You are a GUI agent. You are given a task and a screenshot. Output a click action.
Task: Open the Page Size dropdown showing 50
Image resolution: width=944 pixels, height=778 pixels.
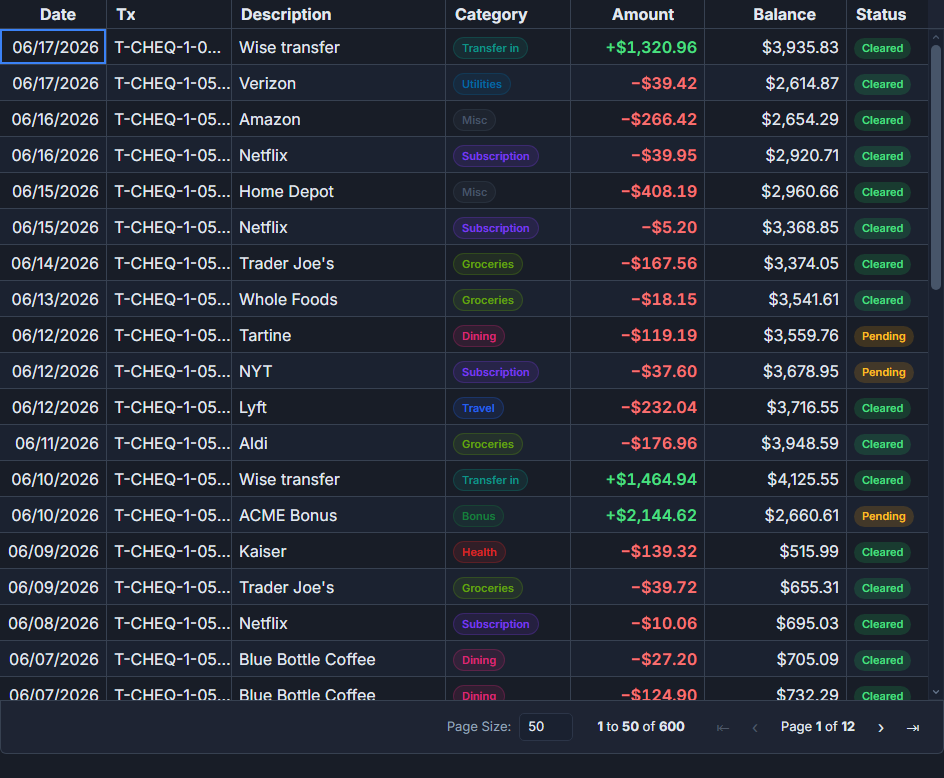pos(545,727)
